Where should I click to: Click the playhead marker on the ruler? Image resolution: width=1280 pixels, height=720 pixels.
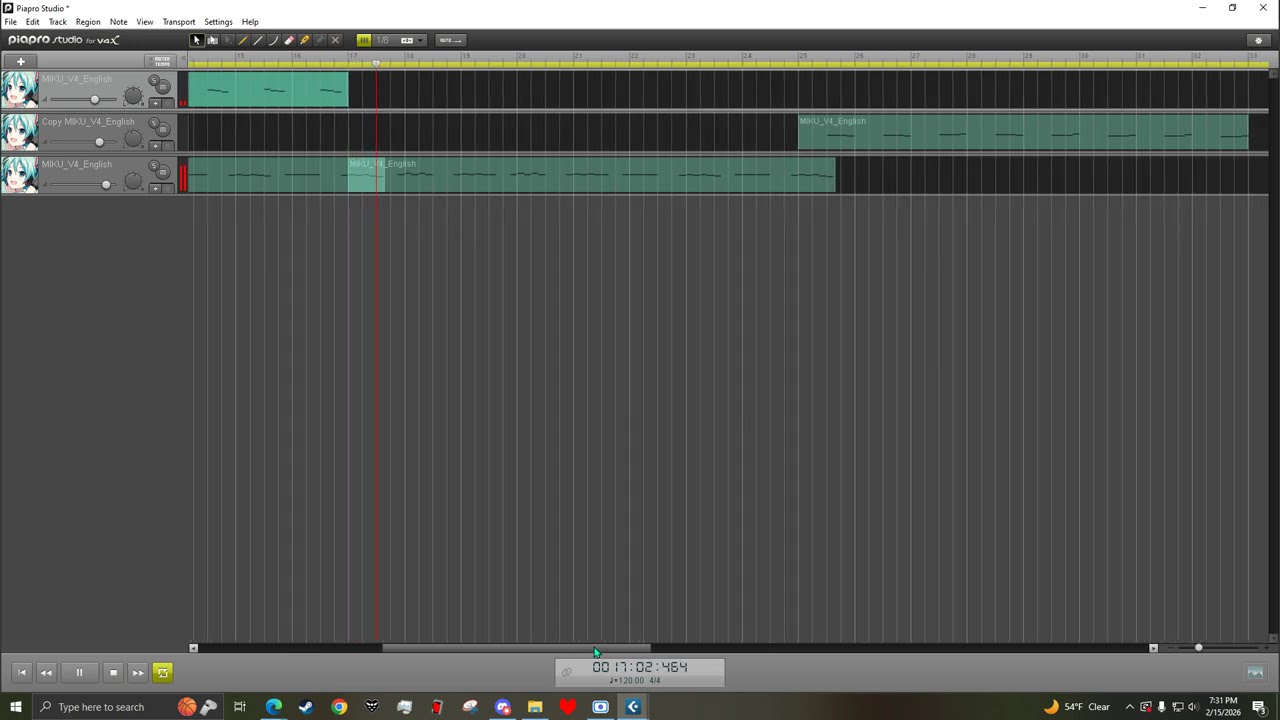point(376,63)
